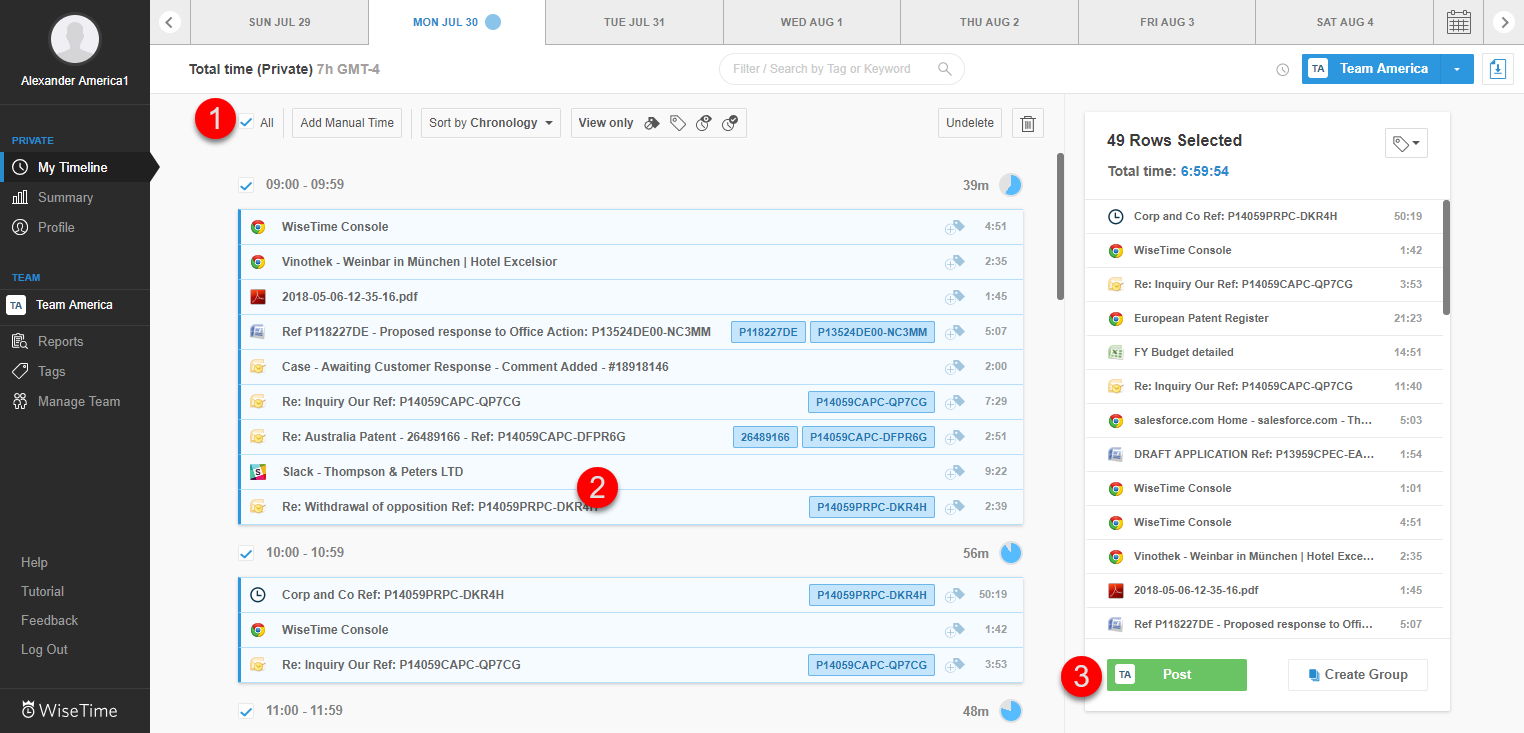1524x733 pixels.
Task: Switch to SAT AUG 4 tab
Action: pos(1345,22)
